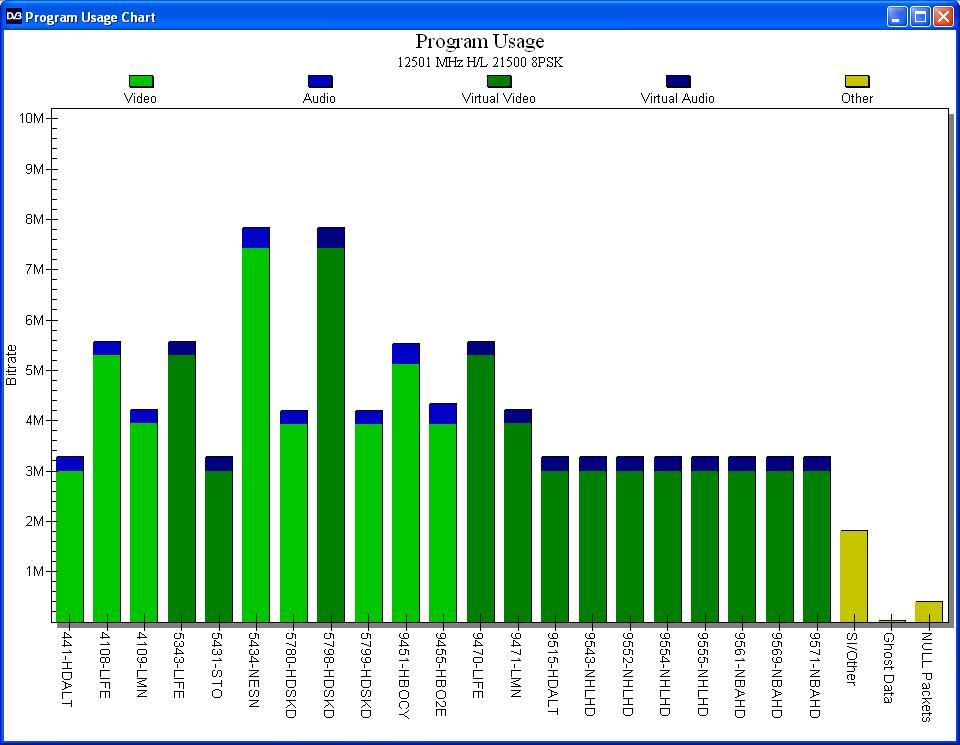
Task: Click the 9451-HBOCY audio segment on top
Action: coord(406,354)
